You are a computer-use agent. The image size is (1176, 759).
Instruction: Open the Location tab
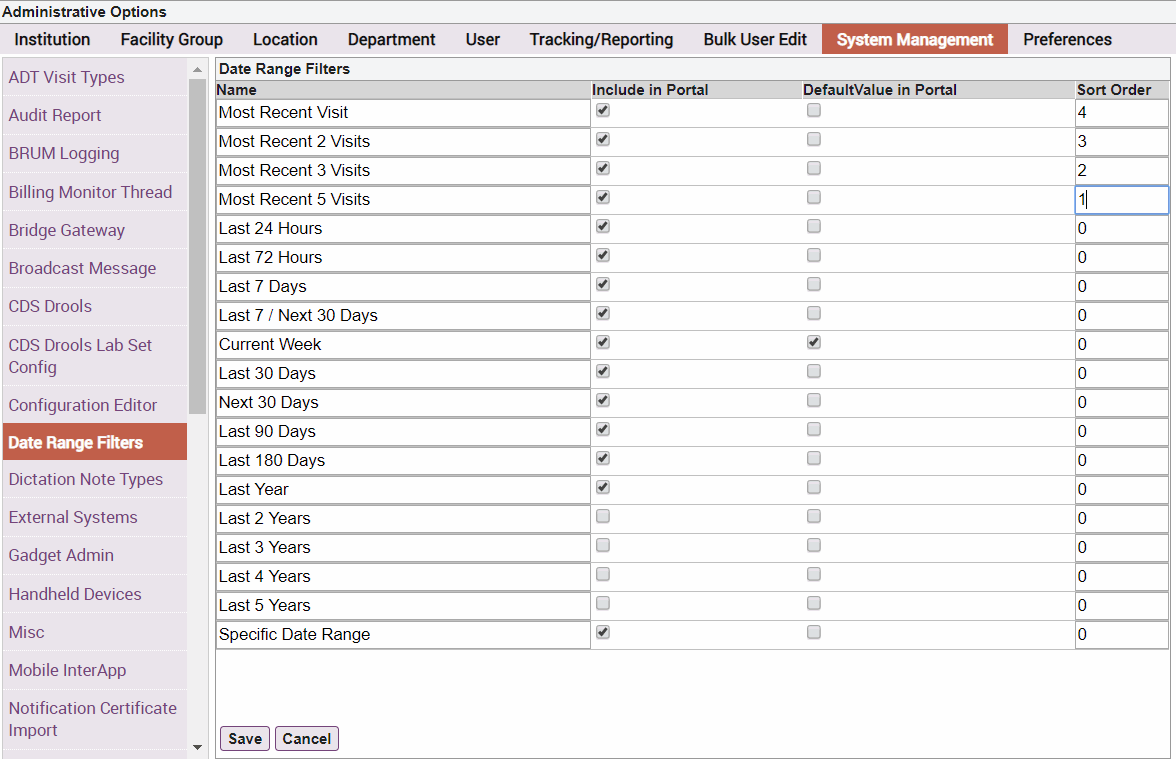click(x=285, y=39)
